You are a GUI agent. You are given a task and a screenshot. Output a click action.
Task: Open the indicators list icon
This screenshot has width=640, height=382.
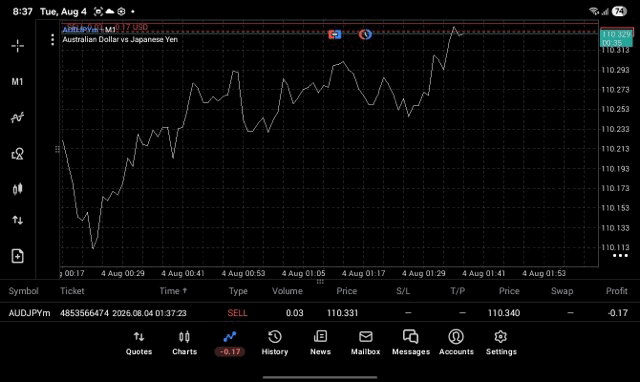(17, 118)
